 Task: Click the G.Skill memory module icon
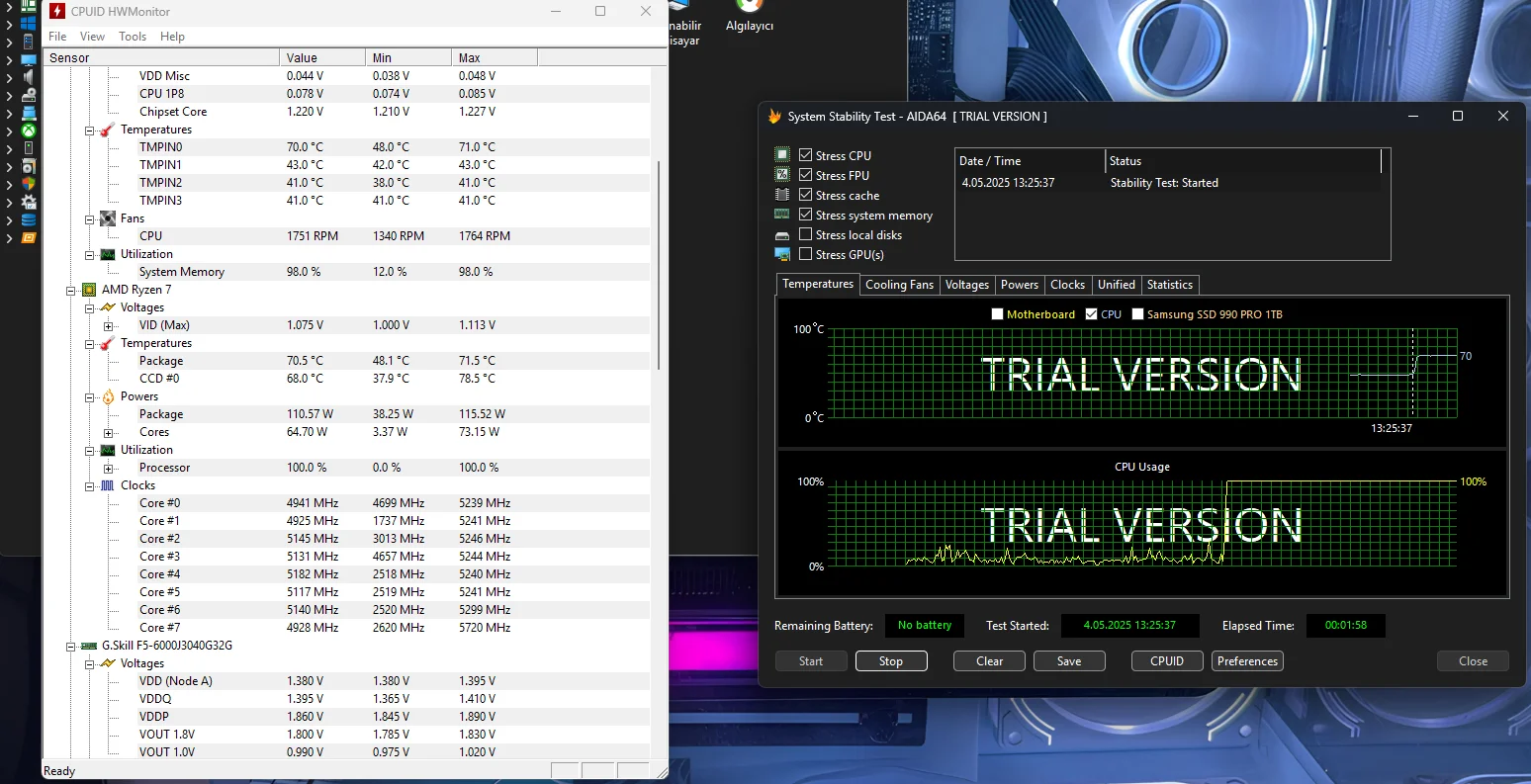click(89, 646)
